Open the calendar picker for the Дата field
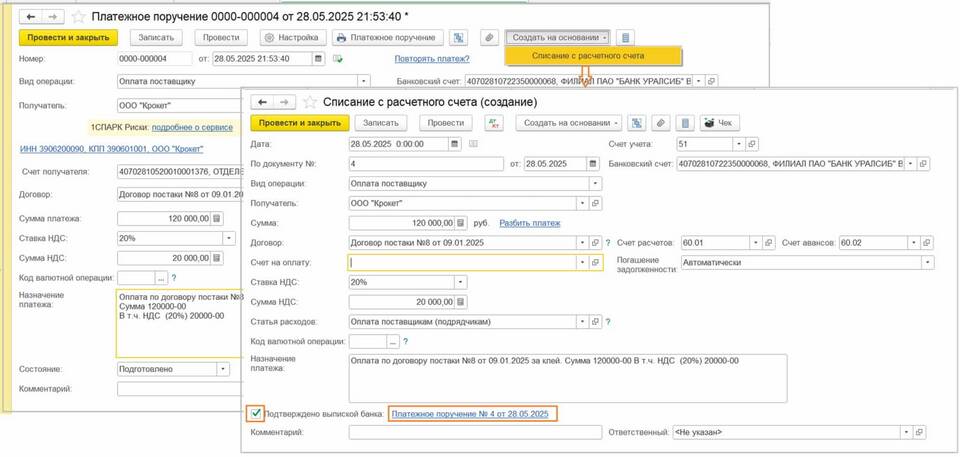This screenshot has height=457, width=960. [455, 144]
